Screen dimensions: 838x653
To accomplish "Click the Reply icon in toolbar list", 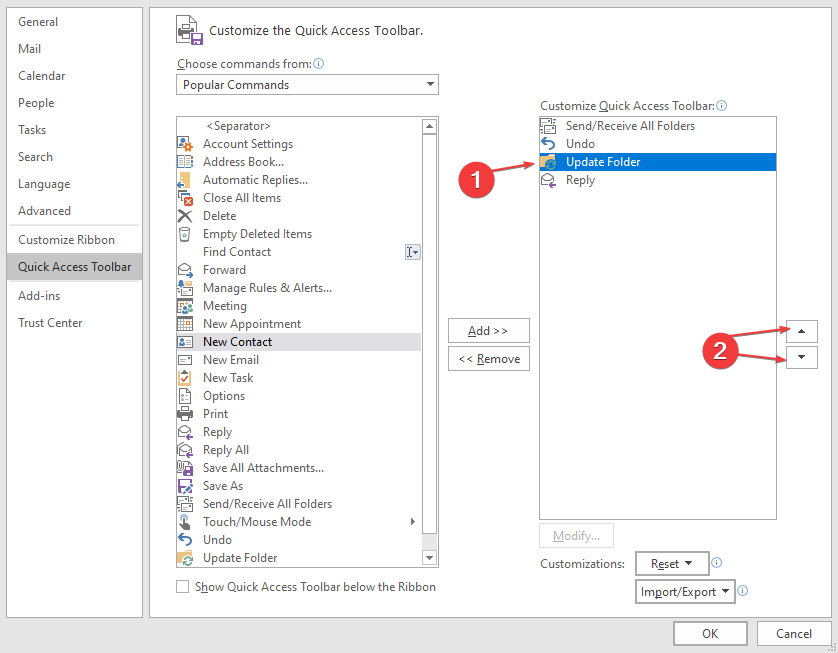I will pos(548,180).
